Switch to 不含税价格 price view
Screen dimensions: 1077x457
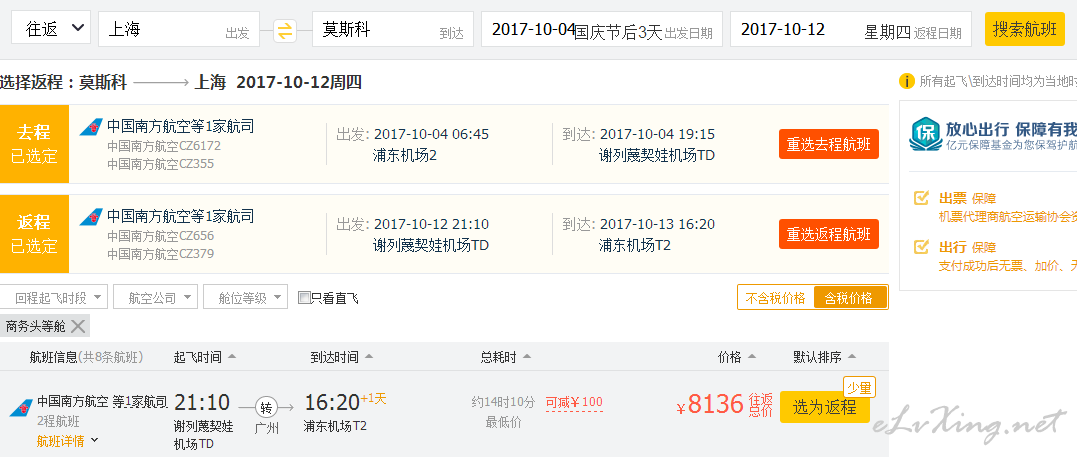click(775, 298)
